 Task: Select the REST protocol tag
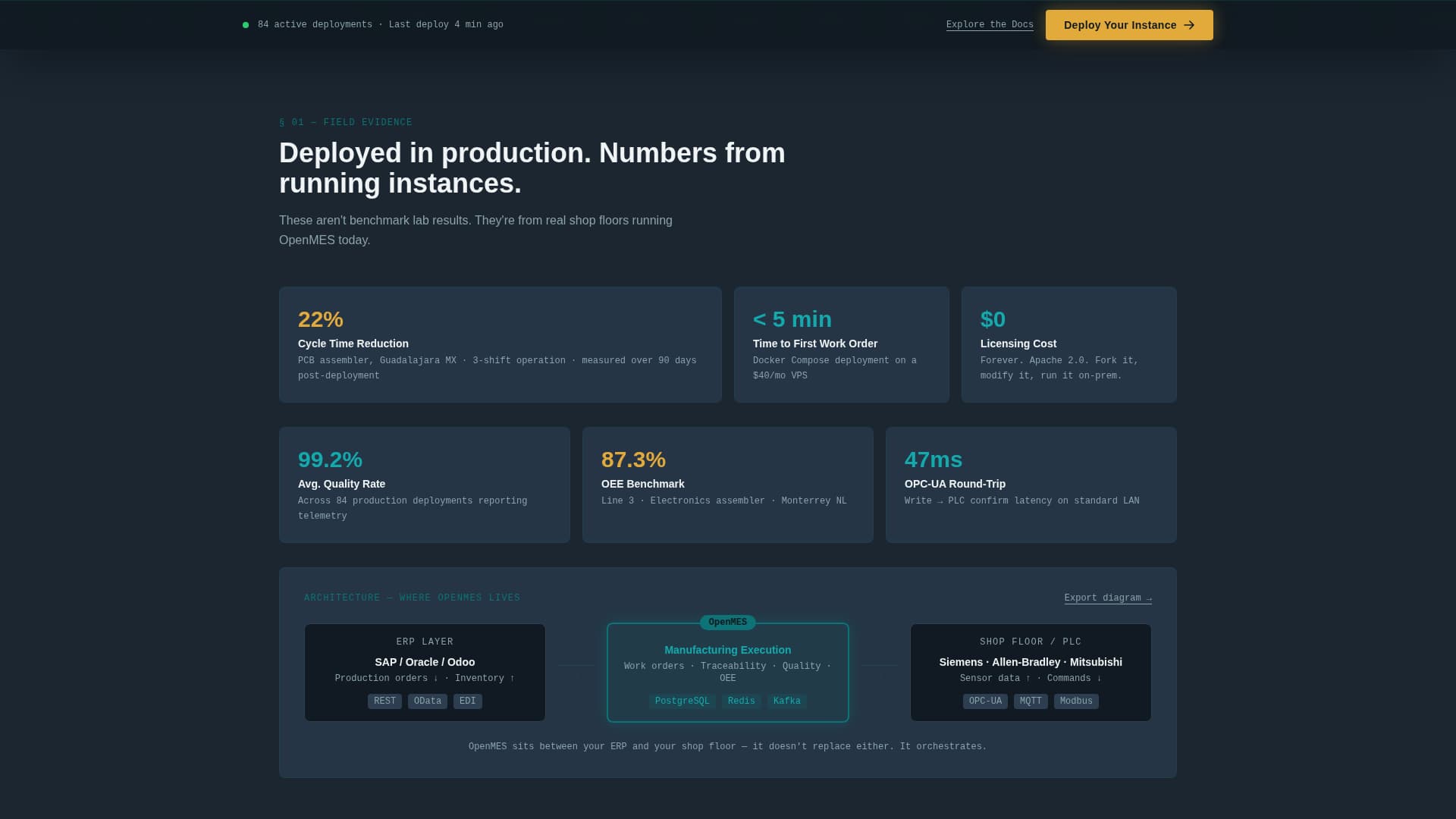pyautogui.click(x=384, y=701)
